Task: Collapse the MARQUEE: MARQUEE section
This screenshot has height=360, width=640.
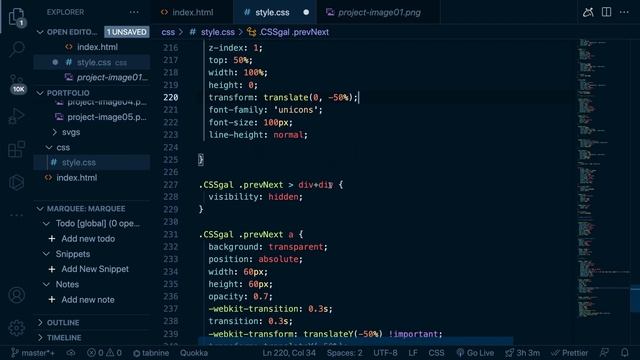Action: tap(40, 209)
